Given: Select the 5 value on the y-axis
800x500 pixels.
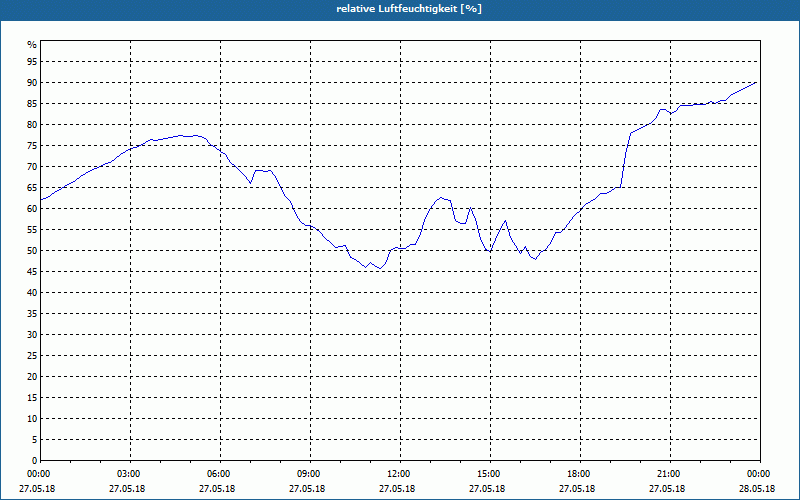Looking at the screenshot, I should coord(35,440).
